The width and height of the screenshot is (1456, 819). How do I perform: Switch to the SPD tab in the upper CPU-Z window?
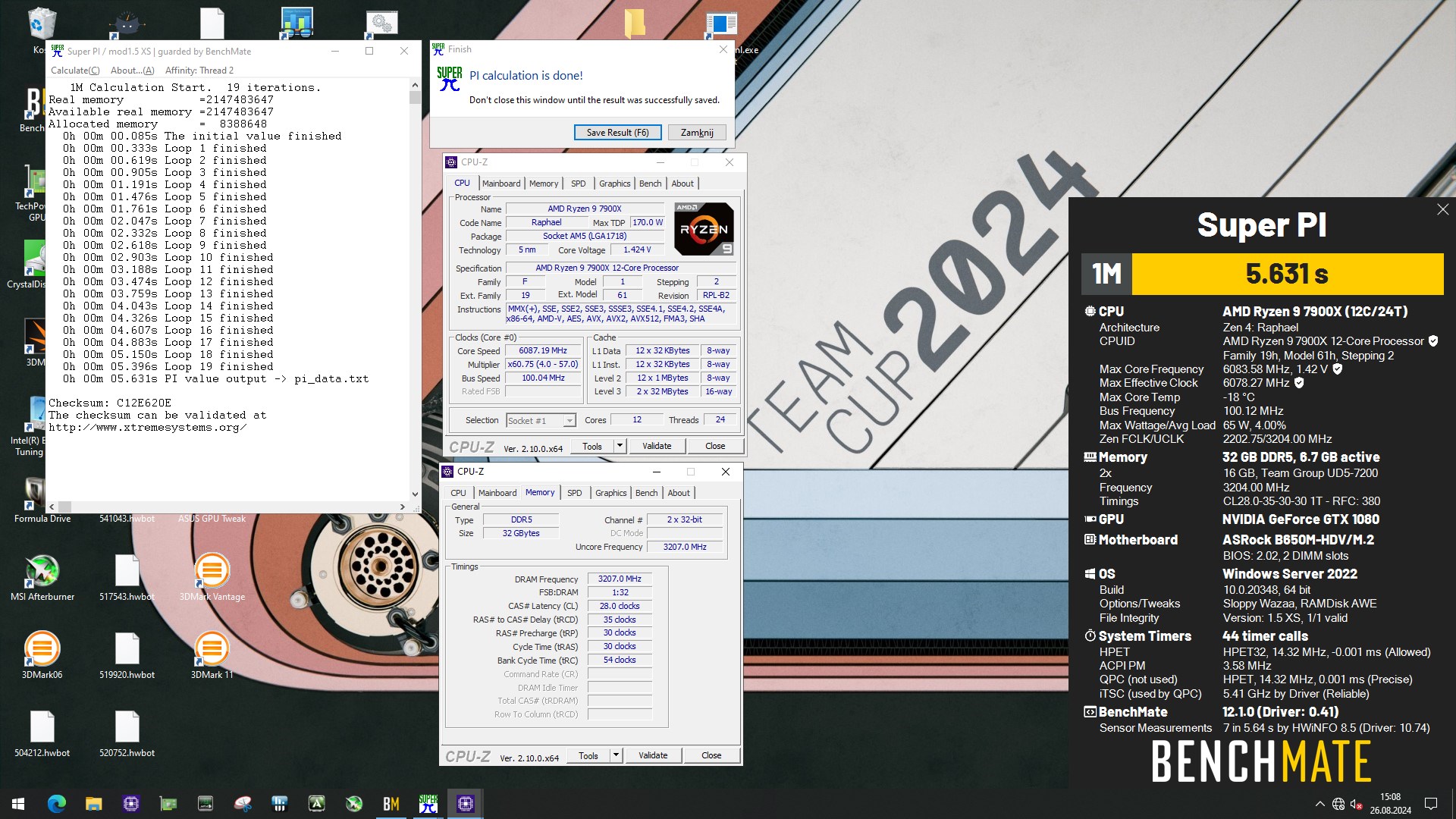[x=578, y=184]
